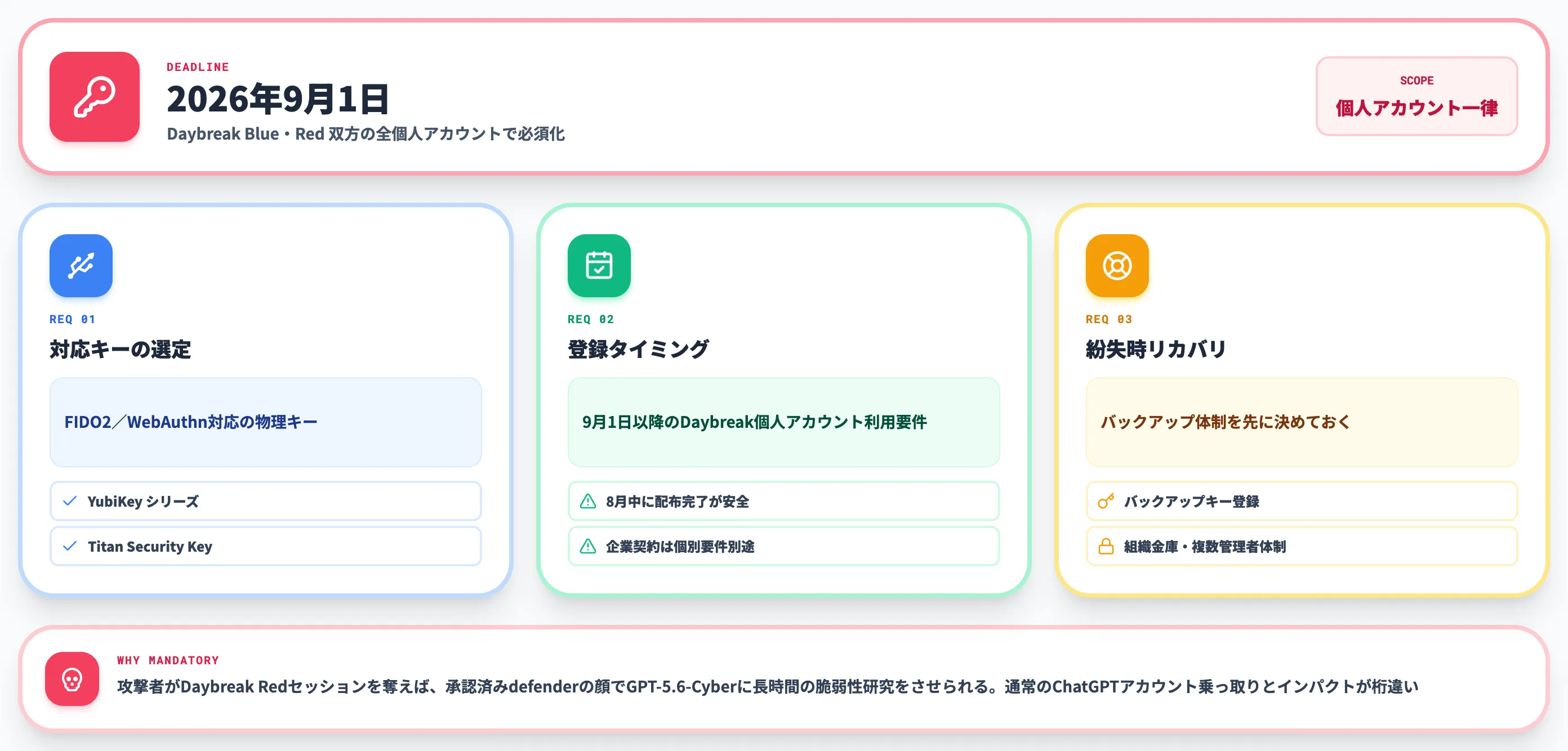
Task: Click the lock icon beside 組織金庫・複数管理者体制
Action: [1106, 546]
